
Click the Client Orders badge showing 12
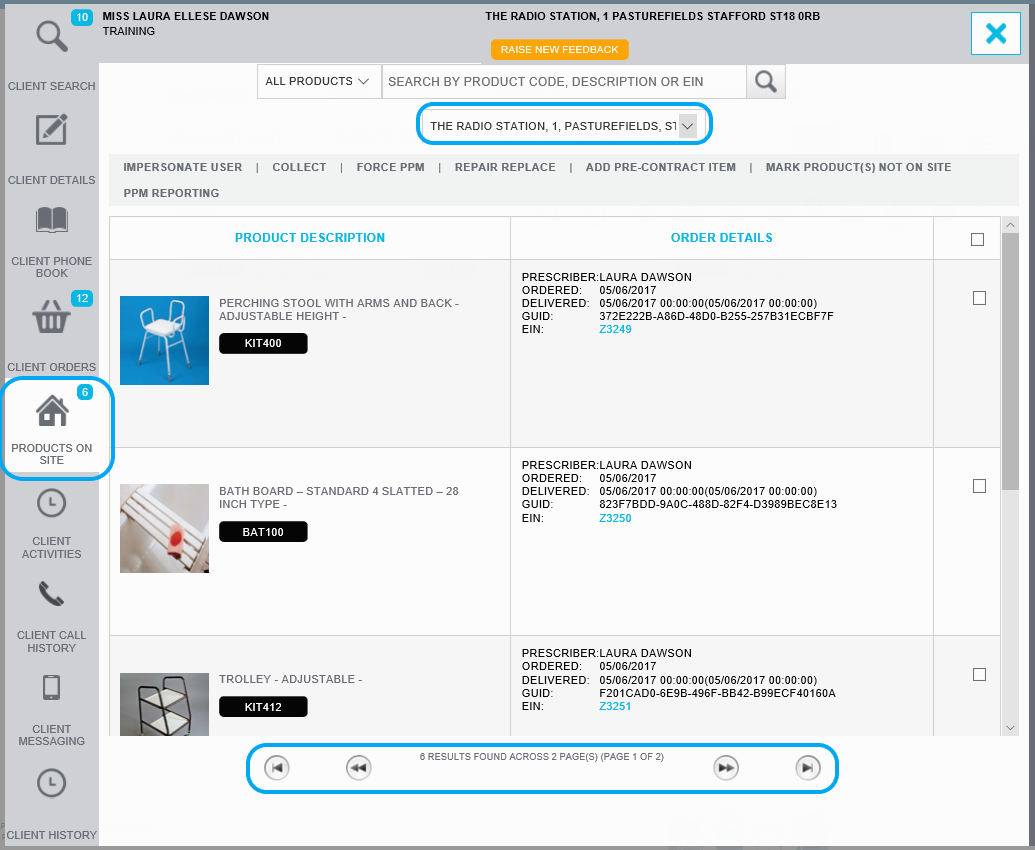click(82, 298)
